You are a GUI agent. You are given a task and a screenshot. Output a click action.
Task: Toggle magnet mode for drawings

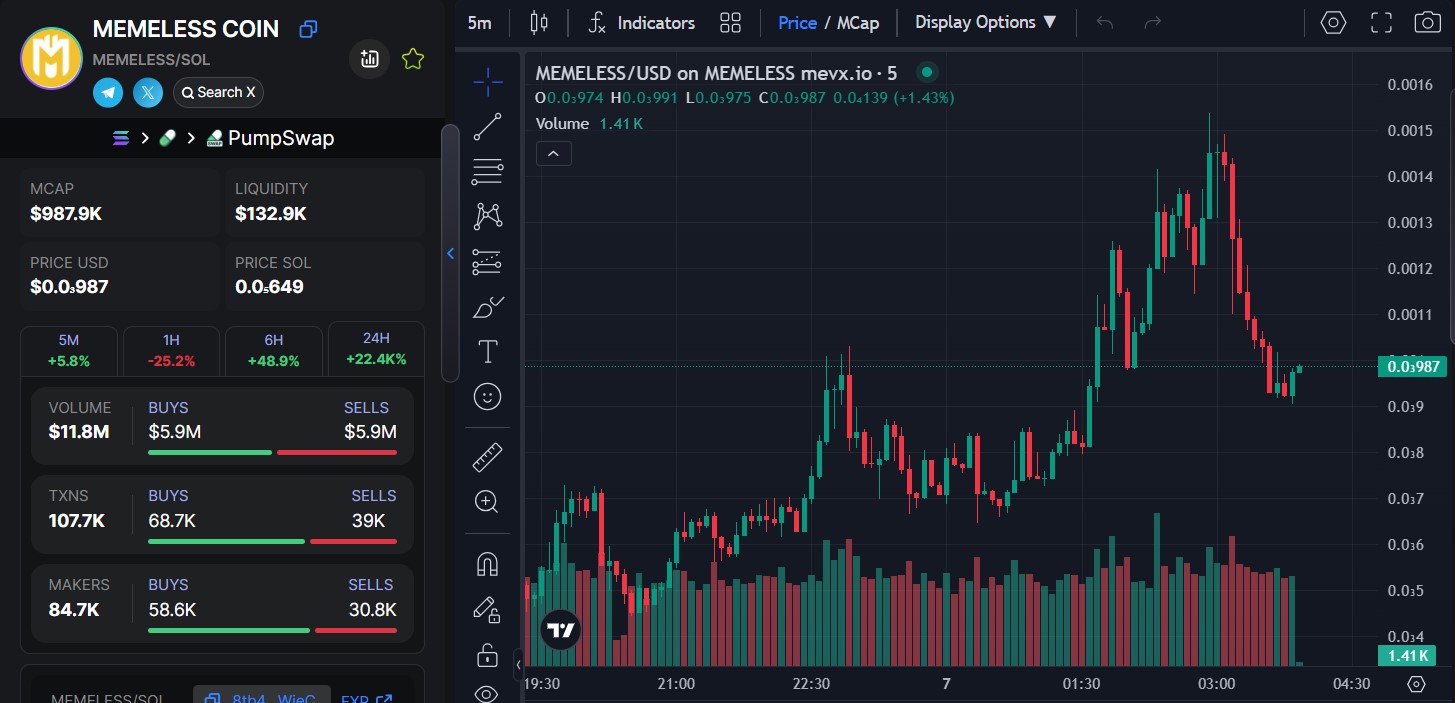(x=487, y=564)
